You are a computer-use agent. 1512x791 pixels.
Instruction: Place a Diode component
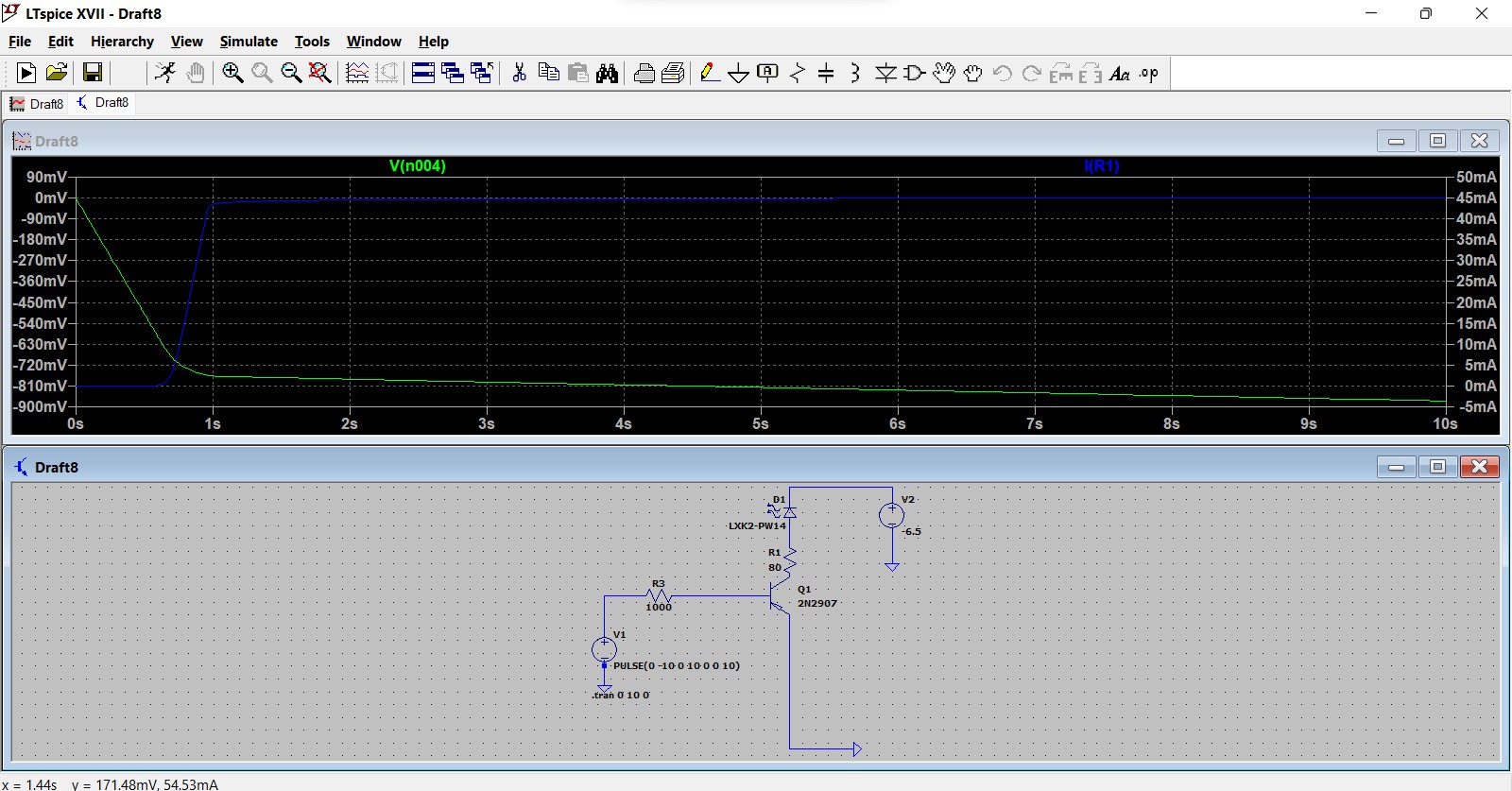pos(885,73)
